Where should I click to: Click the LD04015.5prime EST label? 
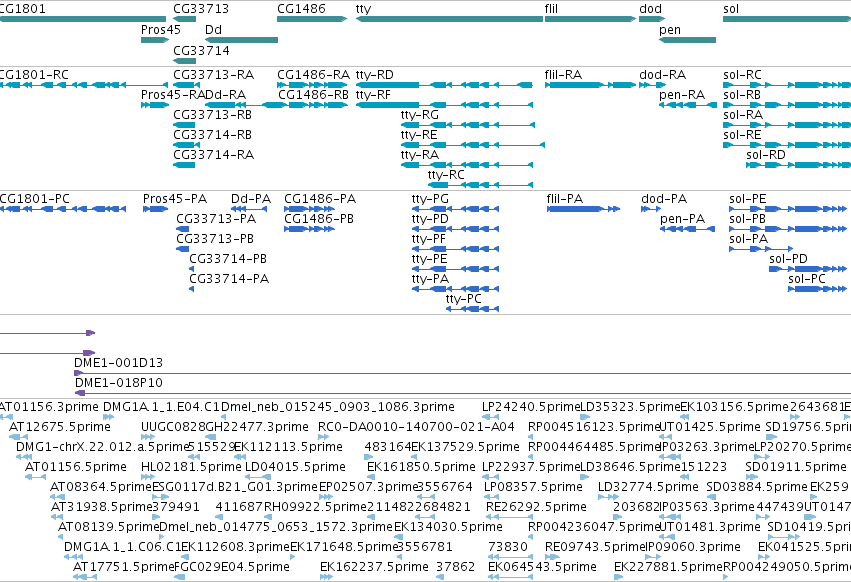295,467
